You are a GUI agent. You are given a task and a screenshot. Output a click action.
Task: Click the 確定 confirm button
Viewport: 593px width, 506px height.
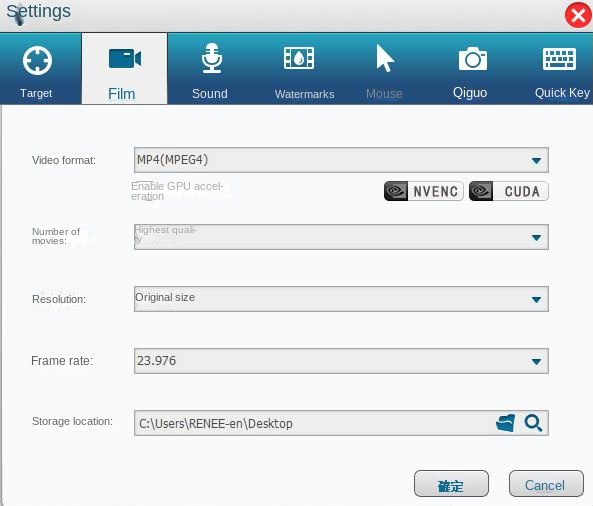click(x=451, y=484)
